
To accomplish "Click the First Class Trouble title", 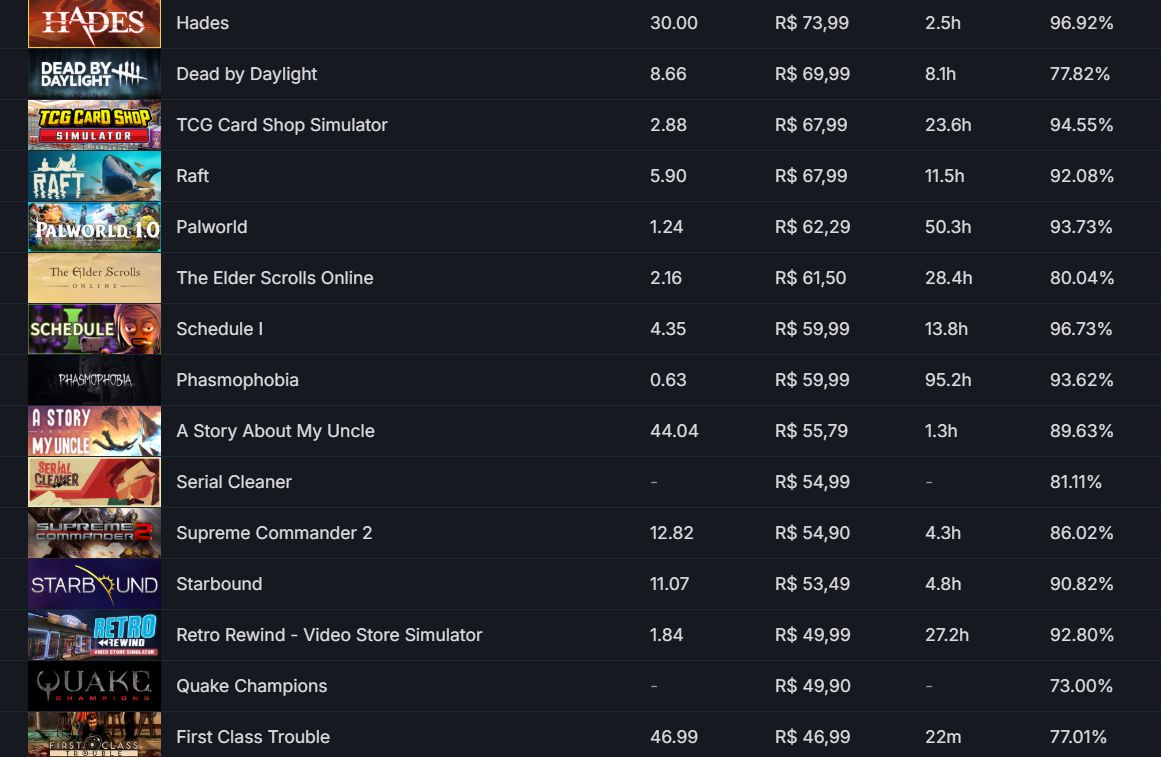I will [x=253, y=737].
